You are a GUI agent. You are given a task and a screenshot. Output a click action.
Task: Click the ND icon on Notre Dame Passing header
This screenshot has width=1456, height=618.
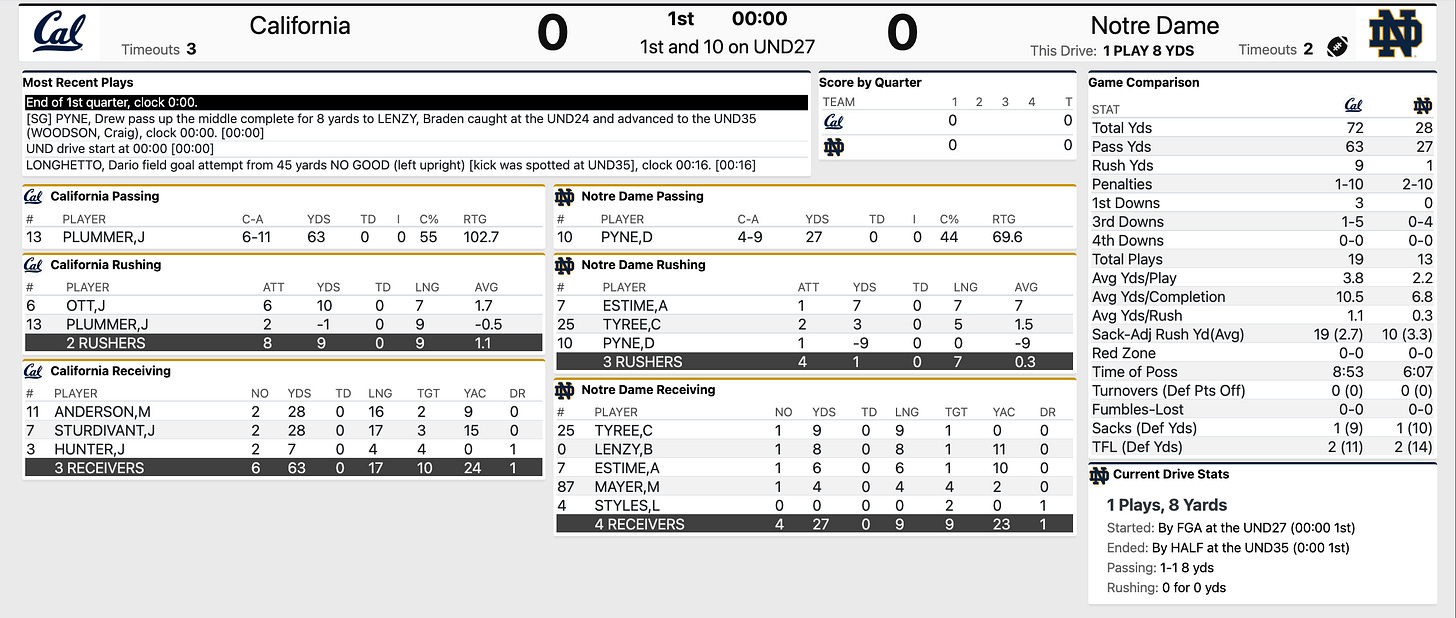[x=564, y=197]
